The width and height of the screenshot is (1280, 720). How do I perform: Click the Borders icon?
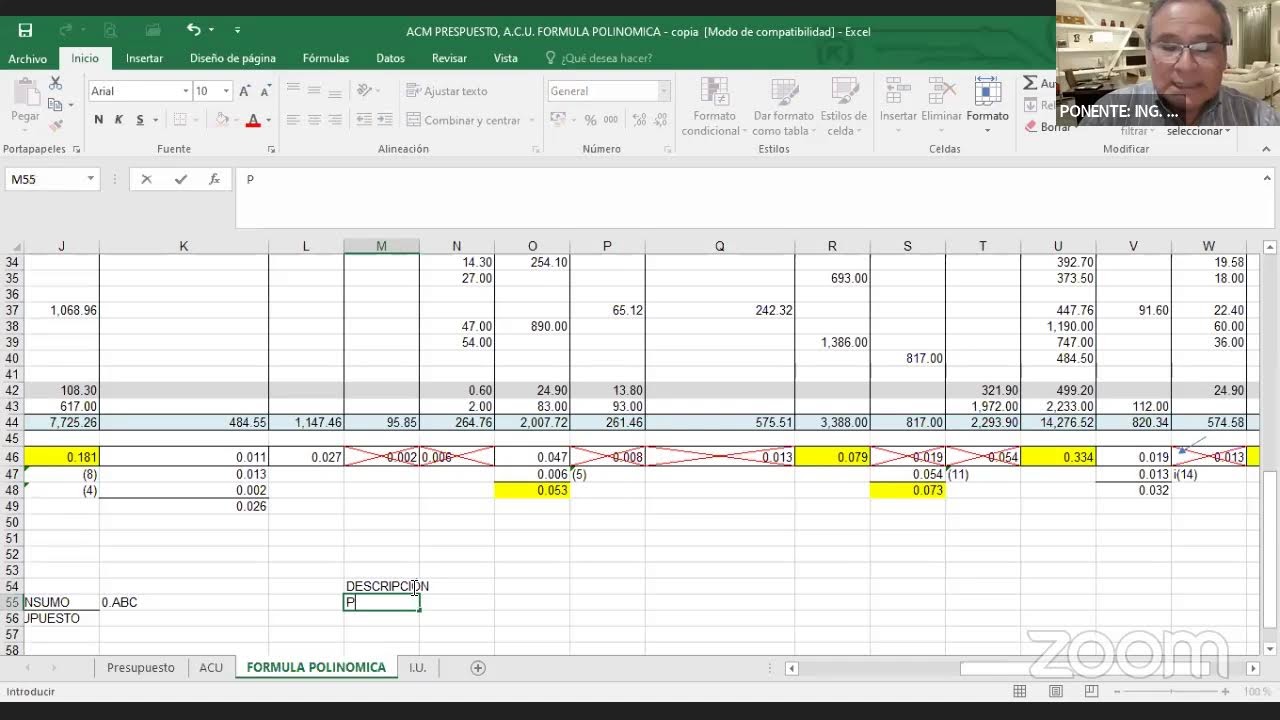coord(179,120)
